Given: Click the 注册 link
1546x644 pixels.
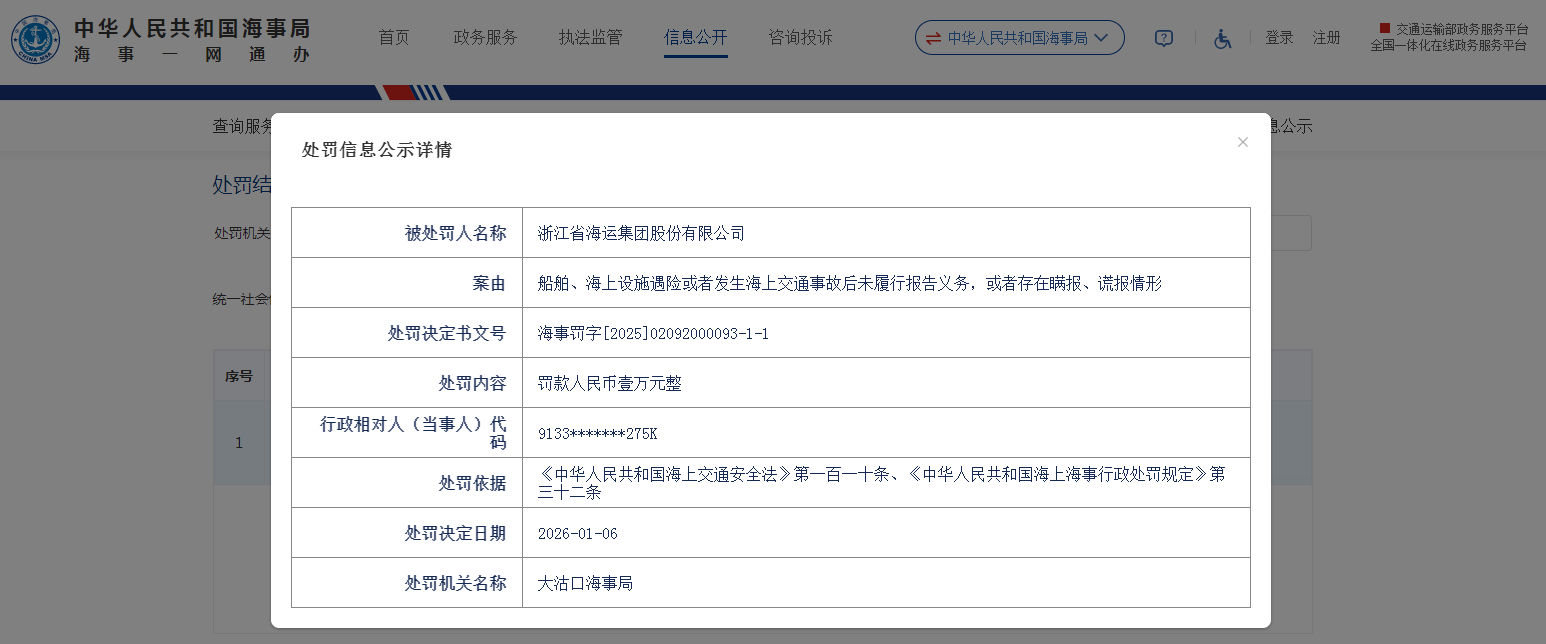Looking at the screenshot, I should 1326,38.
